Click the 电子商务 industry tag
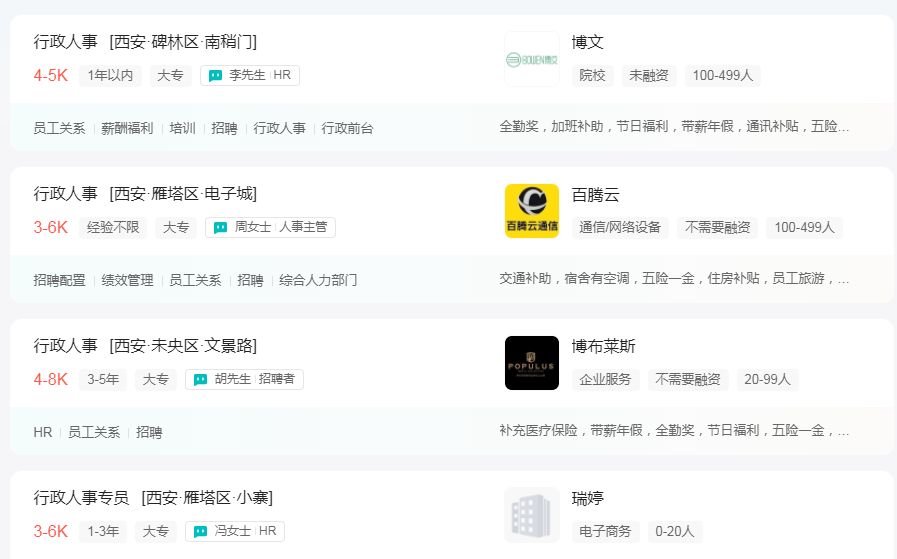This screenshot has height=559, width=897. pos(605,532)
